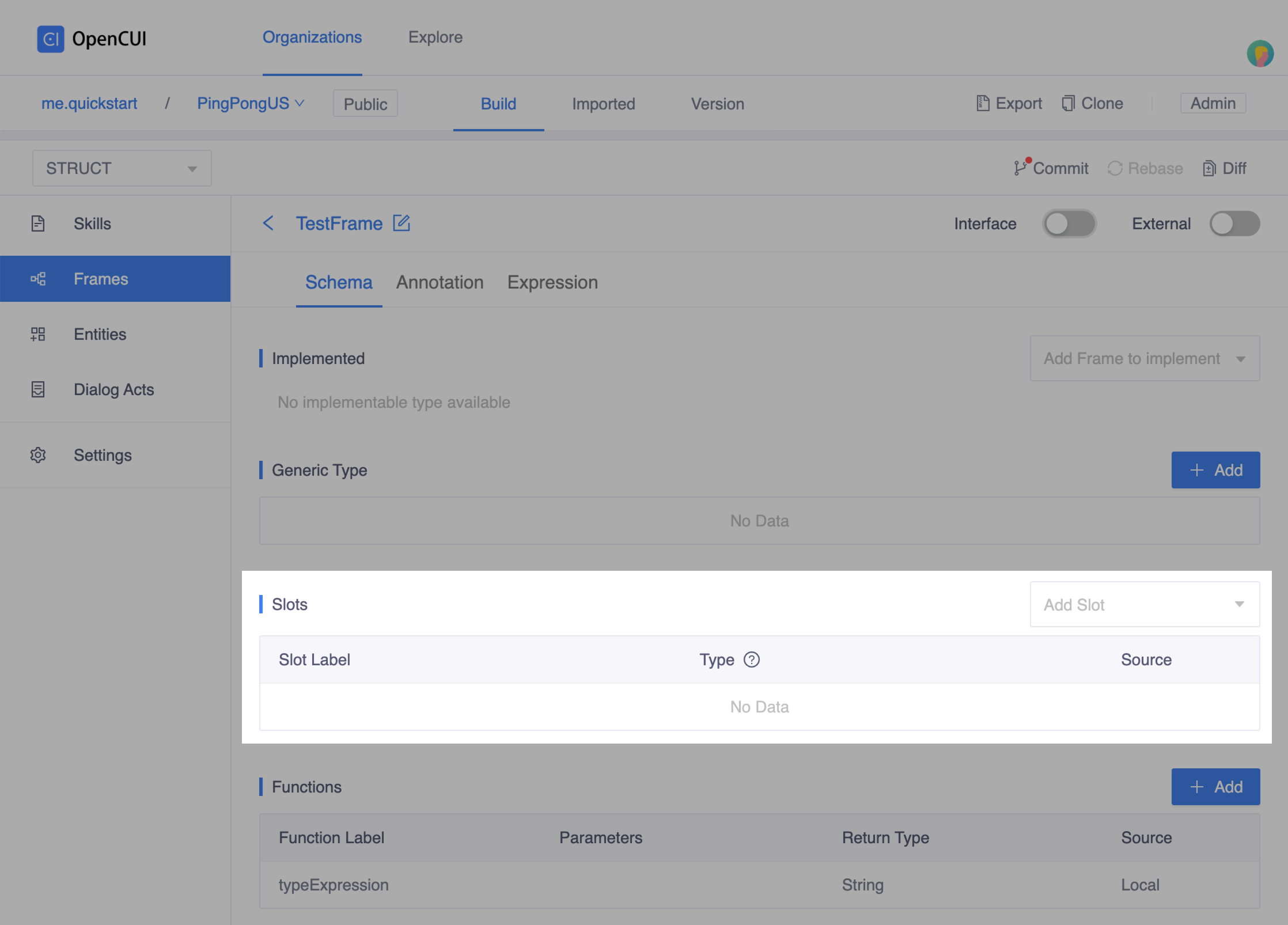
Task: Click the Clone copy icon
Action: (x=1068, y=104)
